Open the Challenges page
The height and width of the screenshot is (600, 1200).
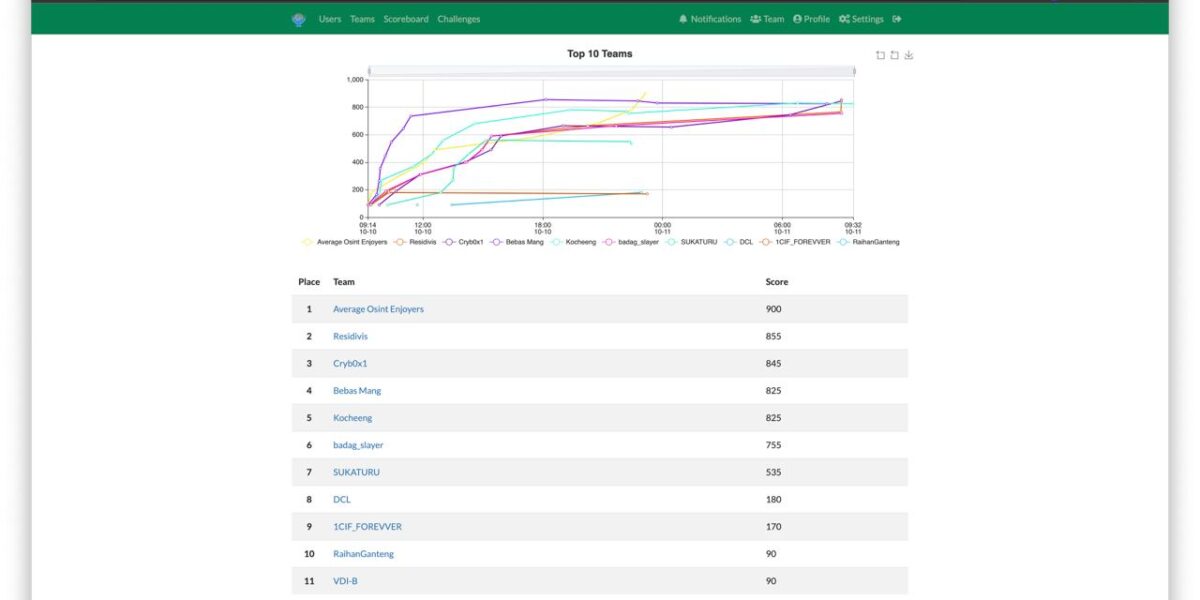click(458, 19)
